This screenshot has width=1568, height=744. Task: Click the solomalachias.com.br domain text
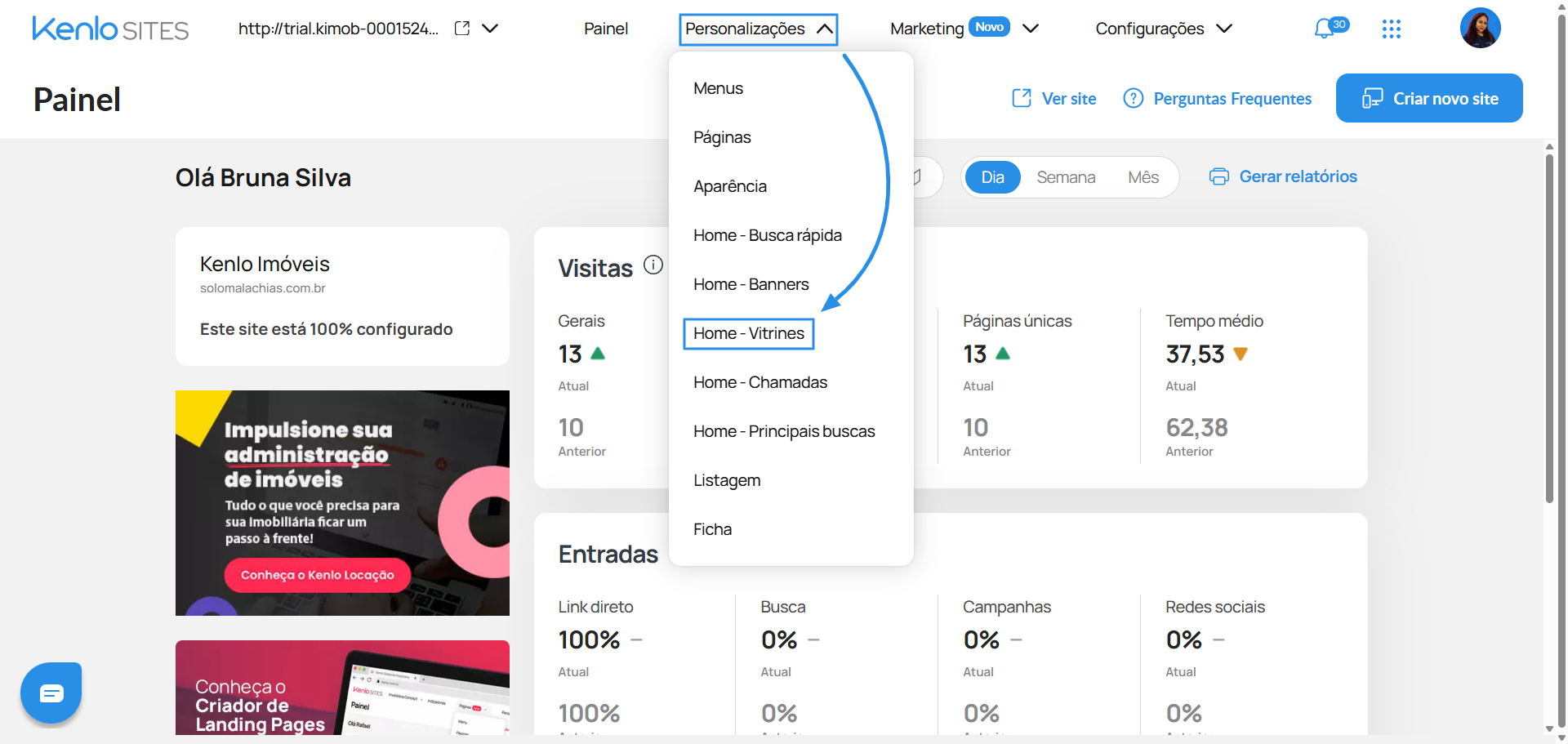click(263, 288)
